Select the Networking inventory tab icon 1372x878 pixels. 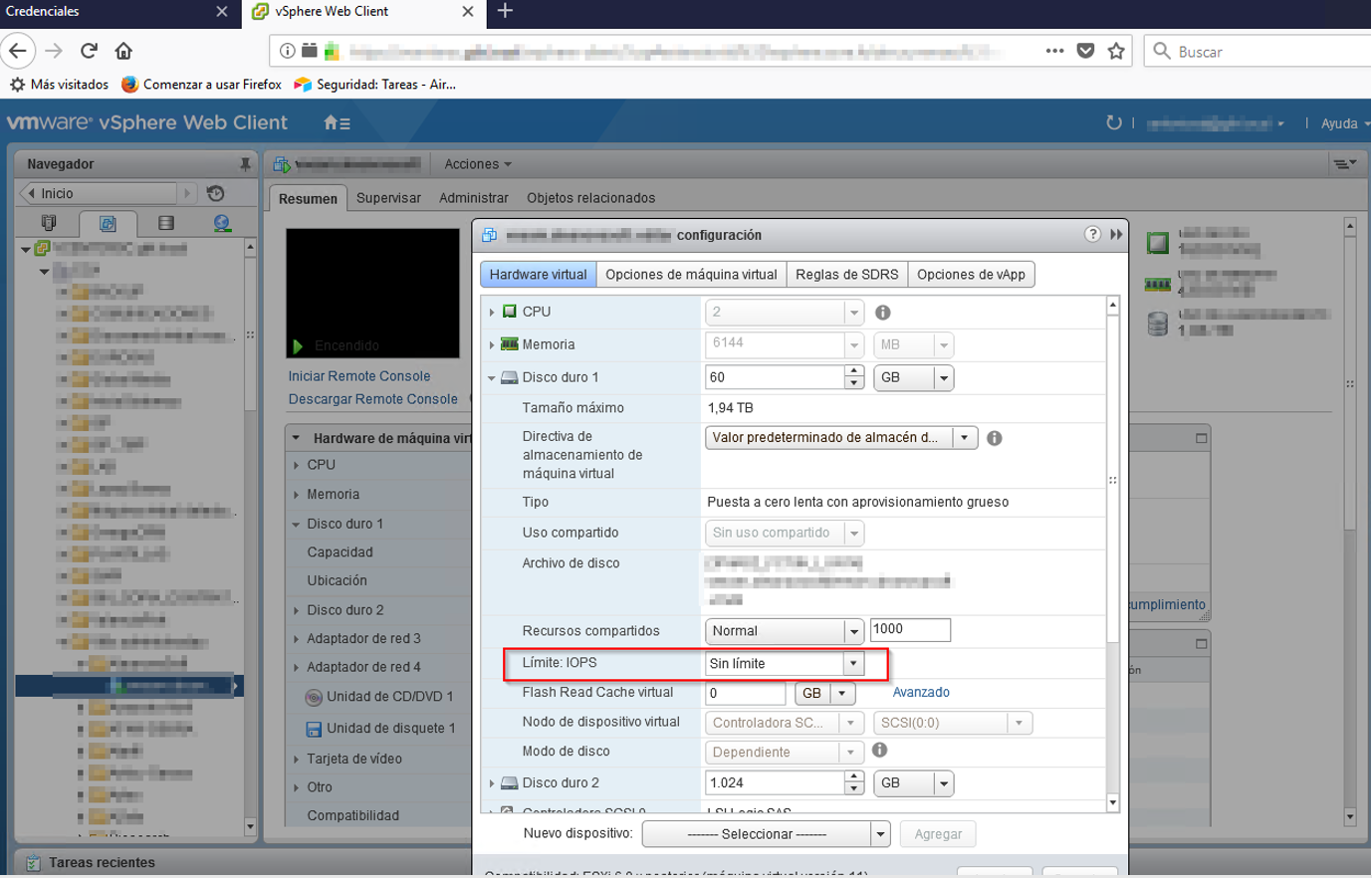click(x=221, y=223)
